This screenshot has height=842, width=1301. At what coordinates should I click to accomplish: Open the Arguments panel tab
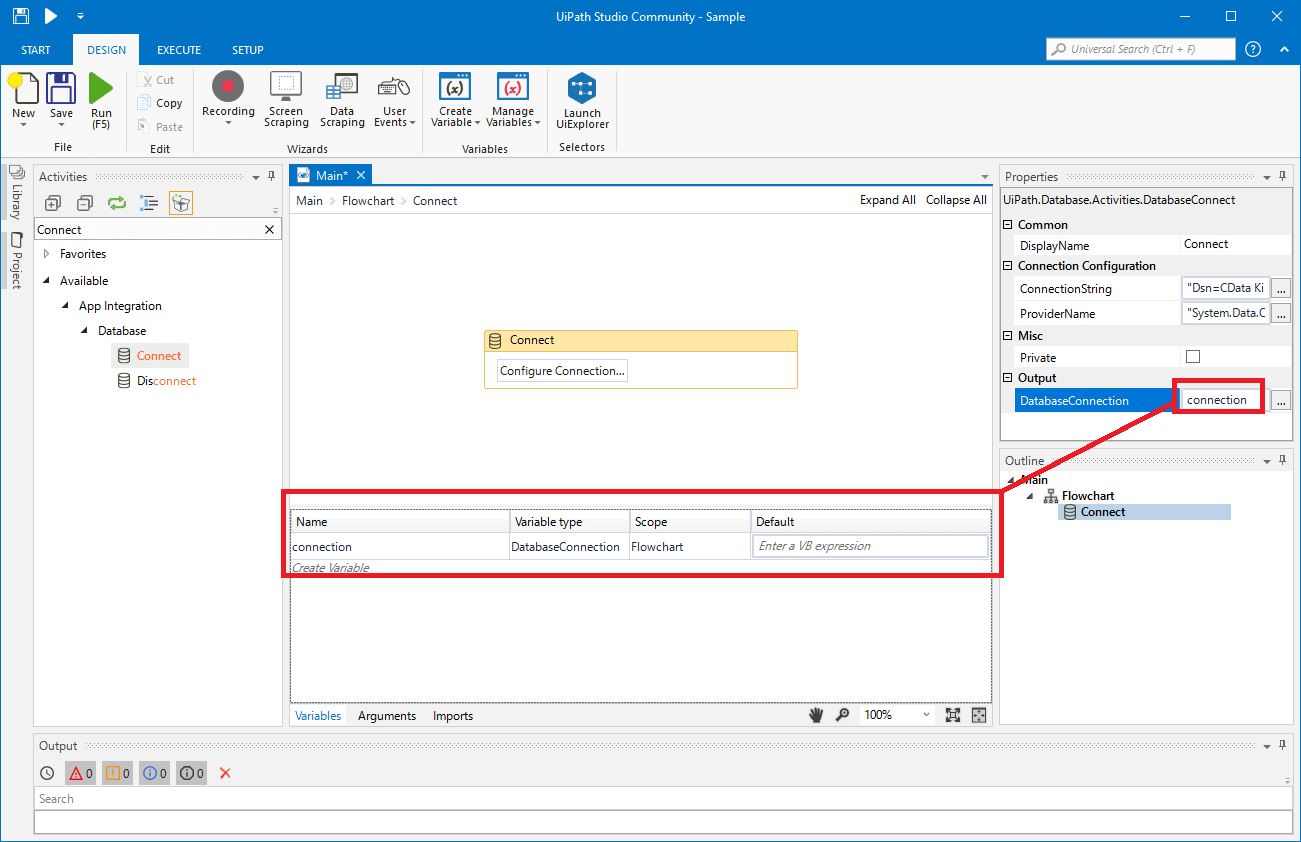[386, 716]
